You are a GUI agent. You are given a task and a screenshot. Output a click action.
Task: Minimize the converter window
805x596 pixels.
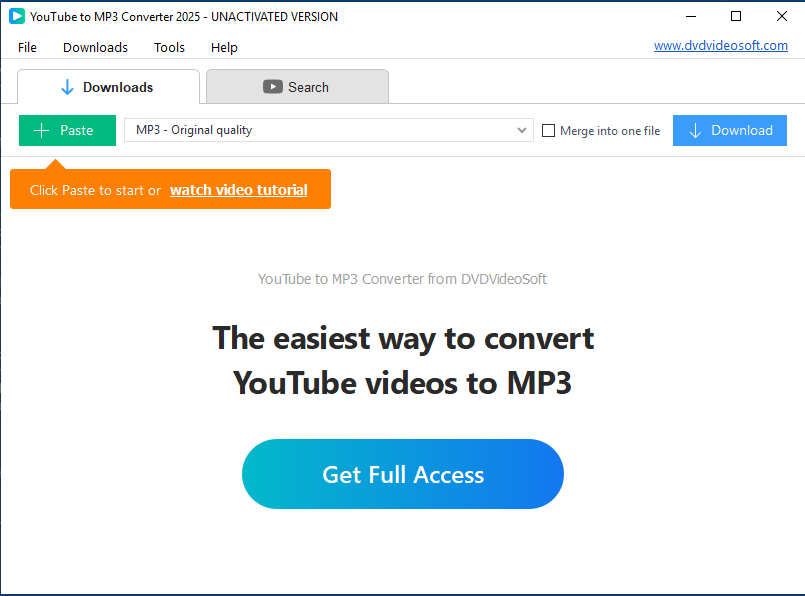pyautogui.click(x=691, y=16)
